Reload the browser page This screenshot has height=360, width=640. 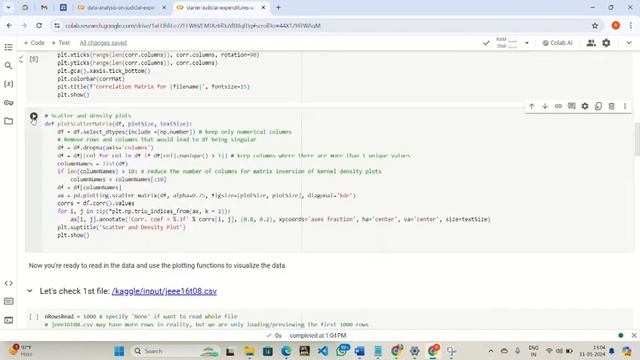click(39, 25)
